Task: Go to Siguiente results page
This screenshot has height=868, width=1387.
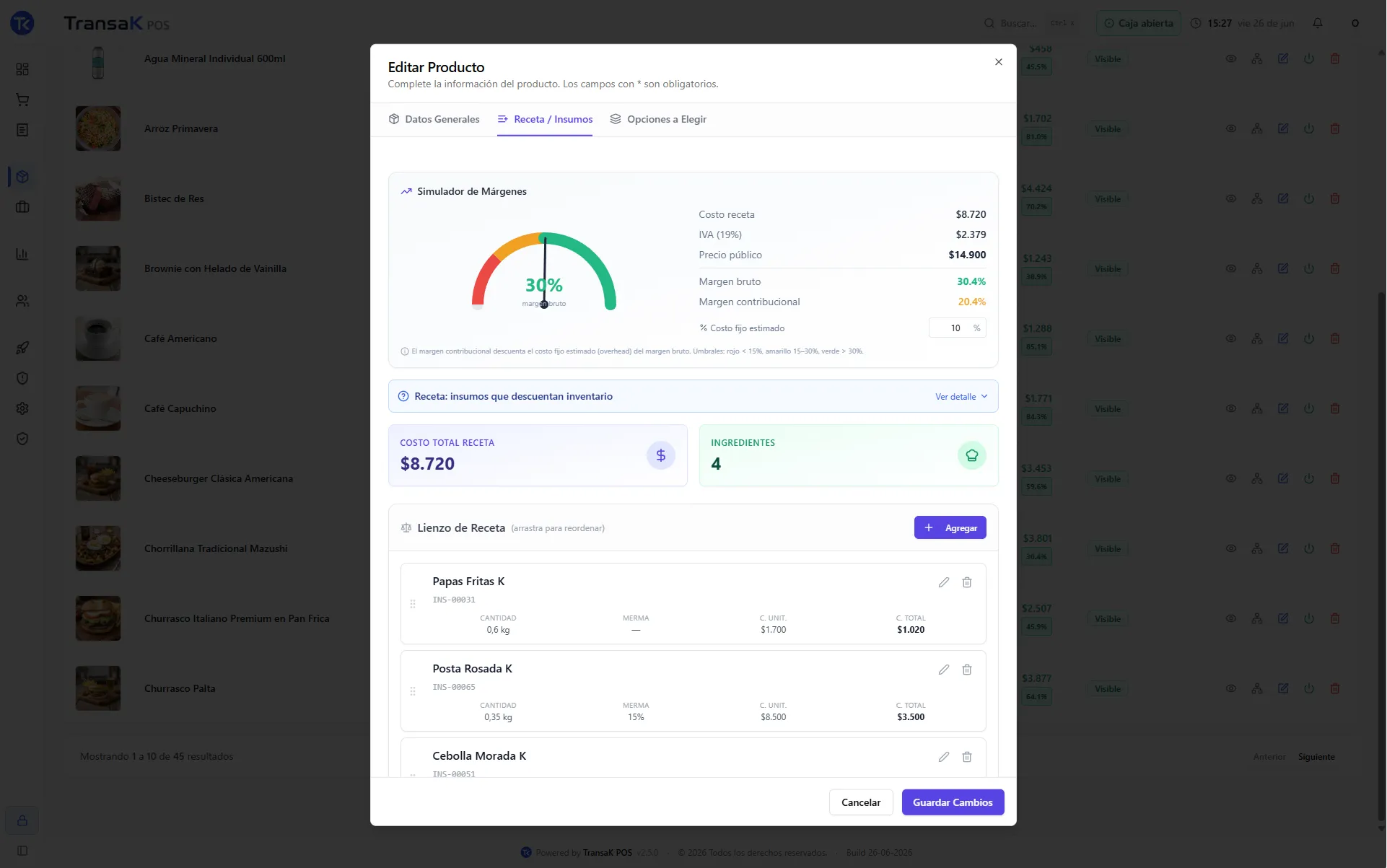Action: [1316, 757]
